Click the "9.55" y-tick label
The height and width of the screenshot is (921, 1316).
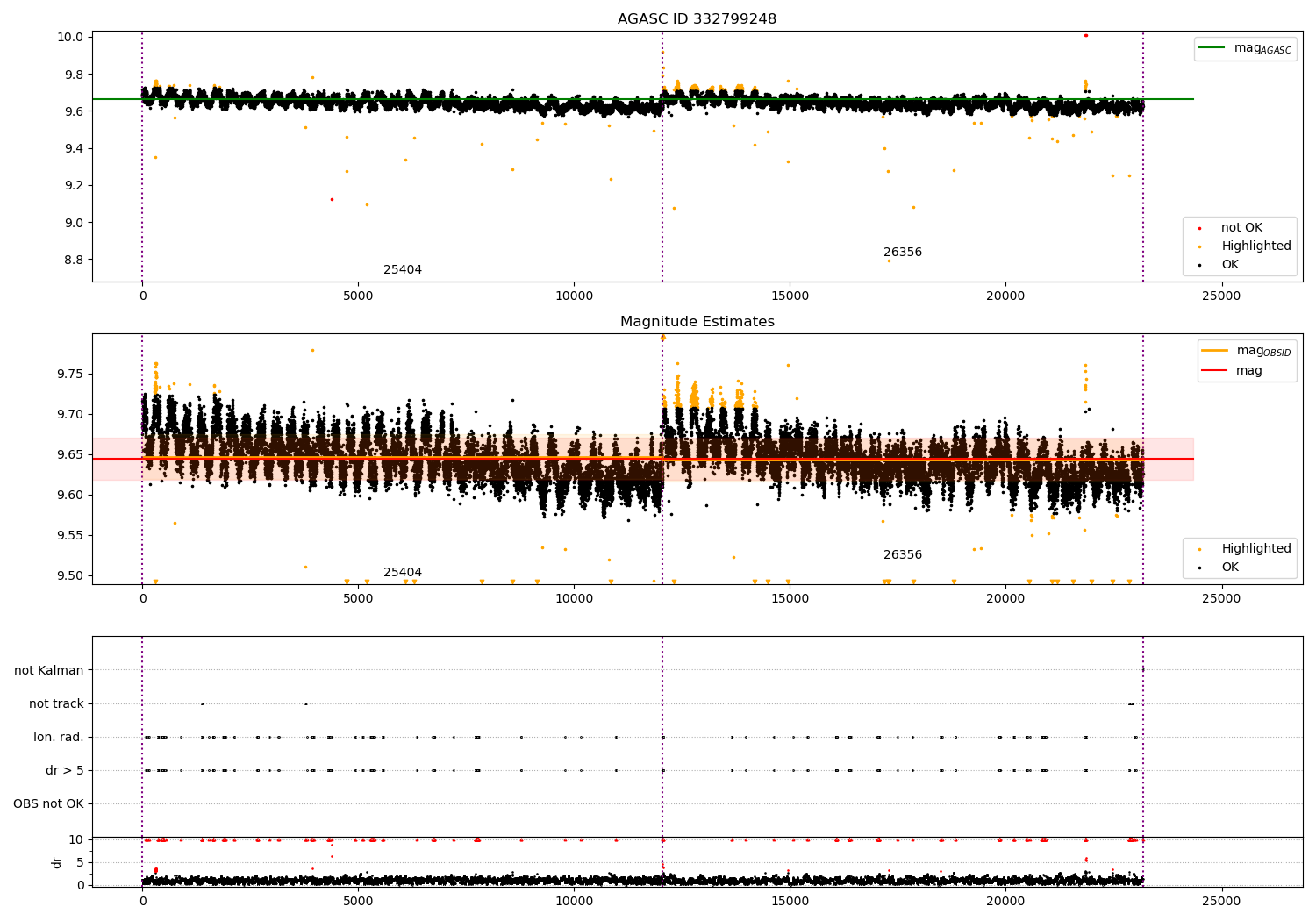(x=72, y=536)
